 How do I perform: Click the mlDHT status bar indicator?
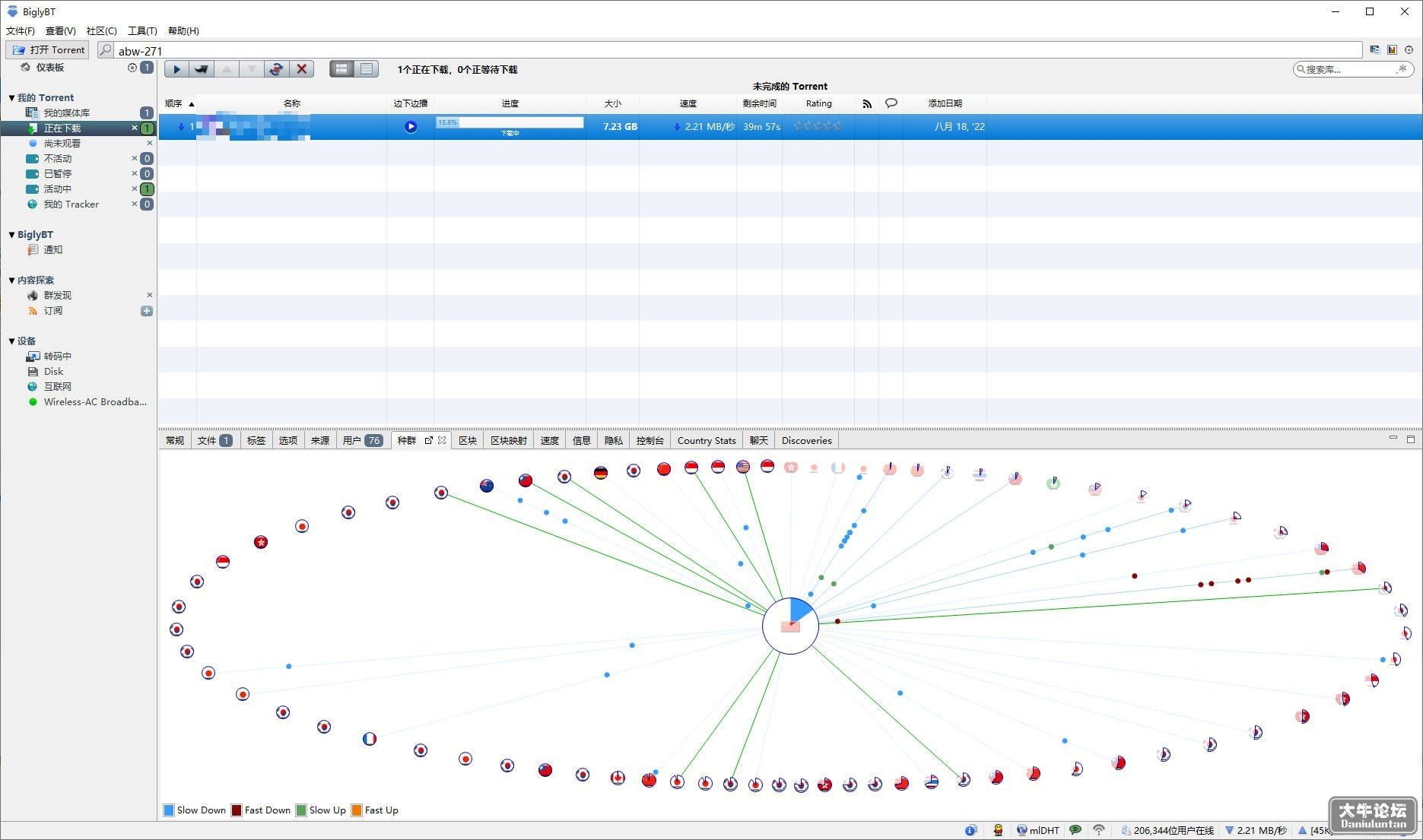(x=1039, y=830)
